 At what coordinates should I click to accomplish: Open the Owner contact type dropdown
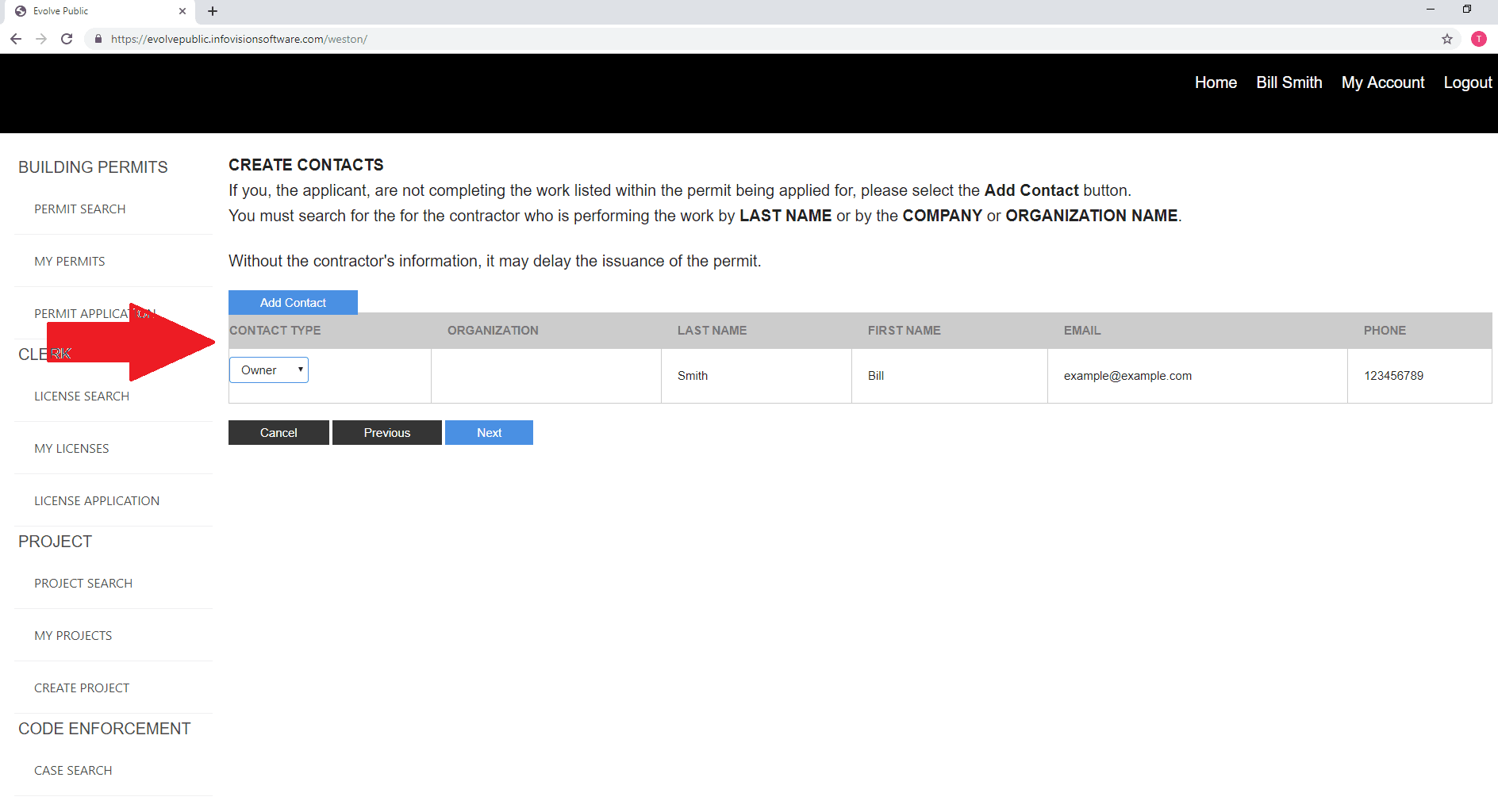pyautogui.click(x=269, y=370)
